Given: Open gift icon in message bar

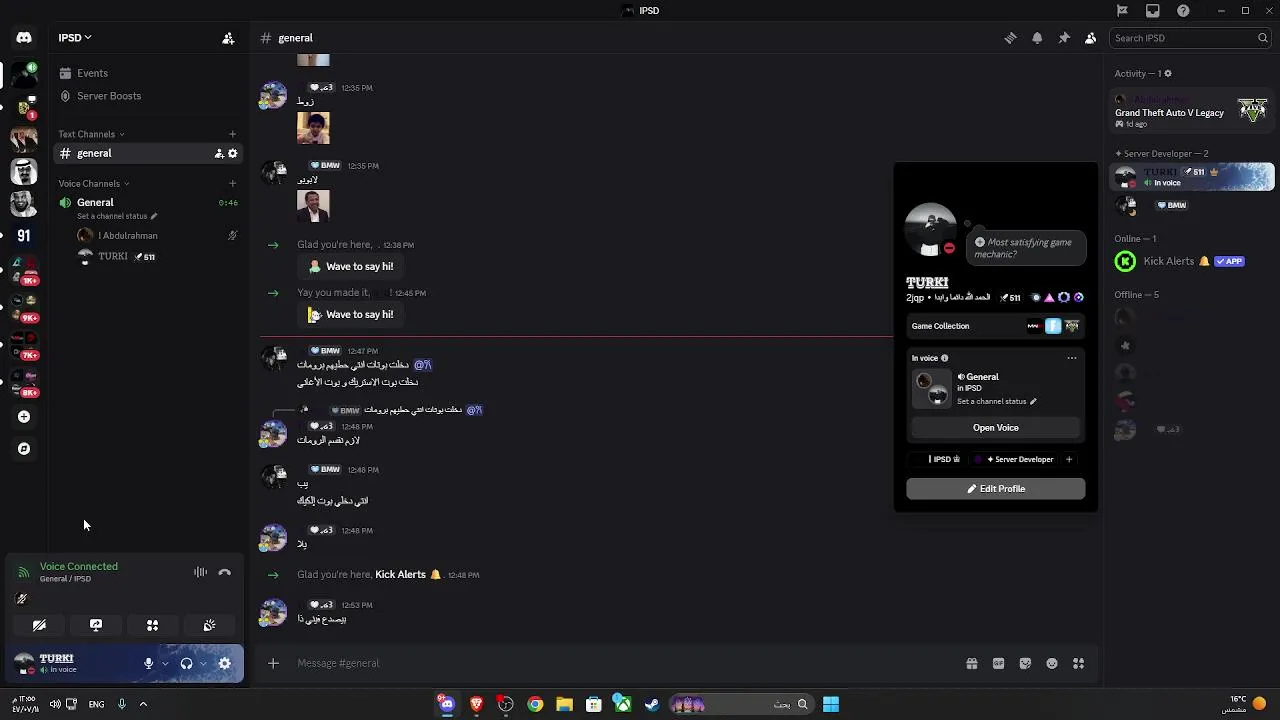Looking at the screenshot, I should pyautogui.click(x=971, y=663).
